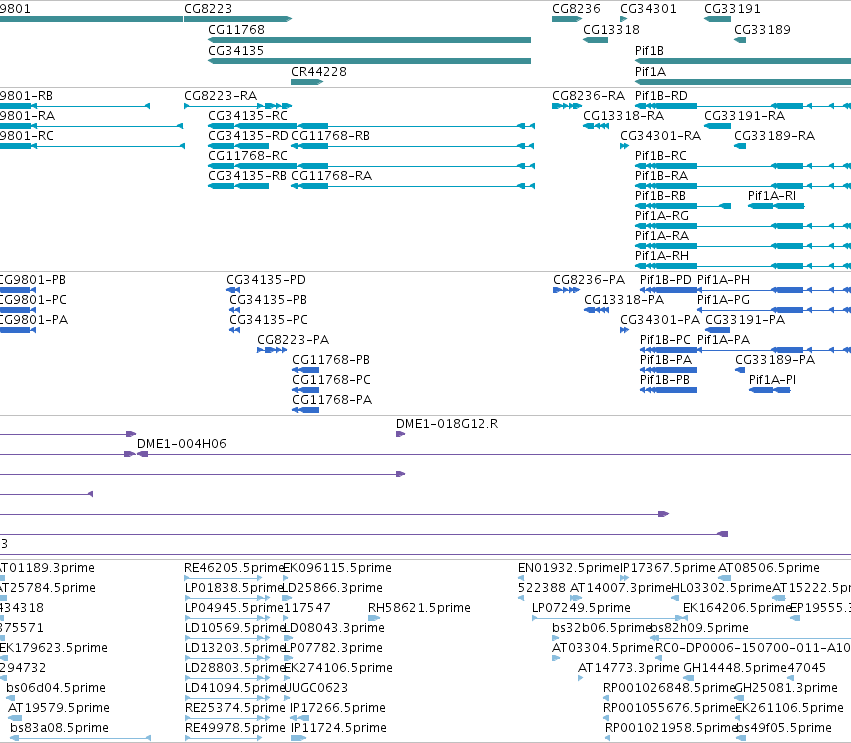The width and height of the screenshot is (851, 743).
Task: Click the Pif1A gene-level label
Action: tap(650, 72)
